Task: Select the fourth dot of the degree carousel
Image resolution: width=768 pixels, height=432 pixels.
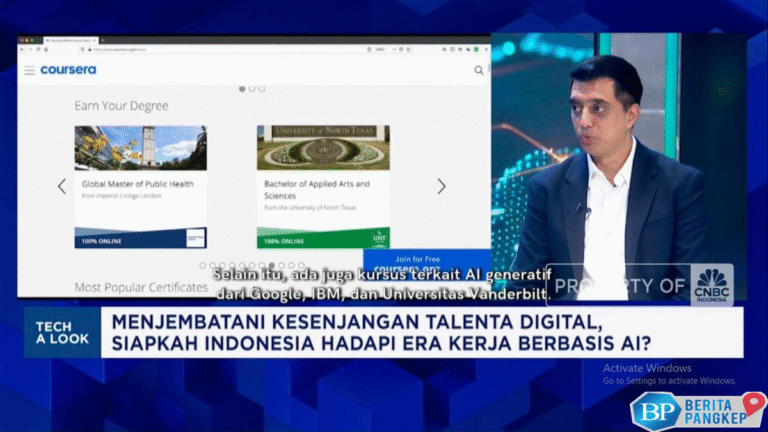Action: tap(232, 265)
